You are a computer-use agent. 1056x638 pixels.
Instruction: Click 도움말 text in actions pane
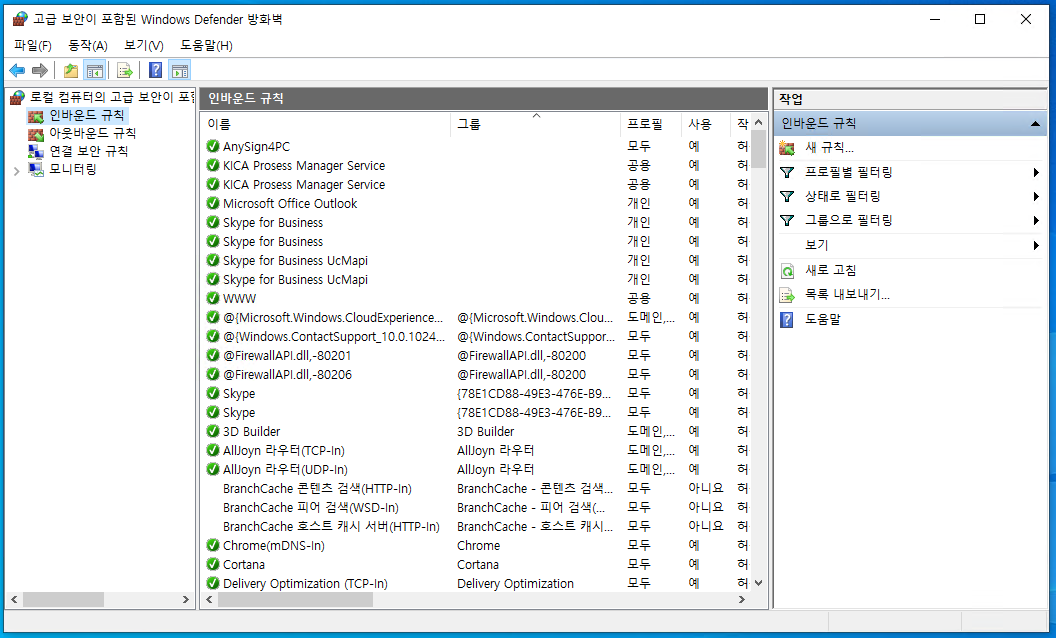point(823,319)
